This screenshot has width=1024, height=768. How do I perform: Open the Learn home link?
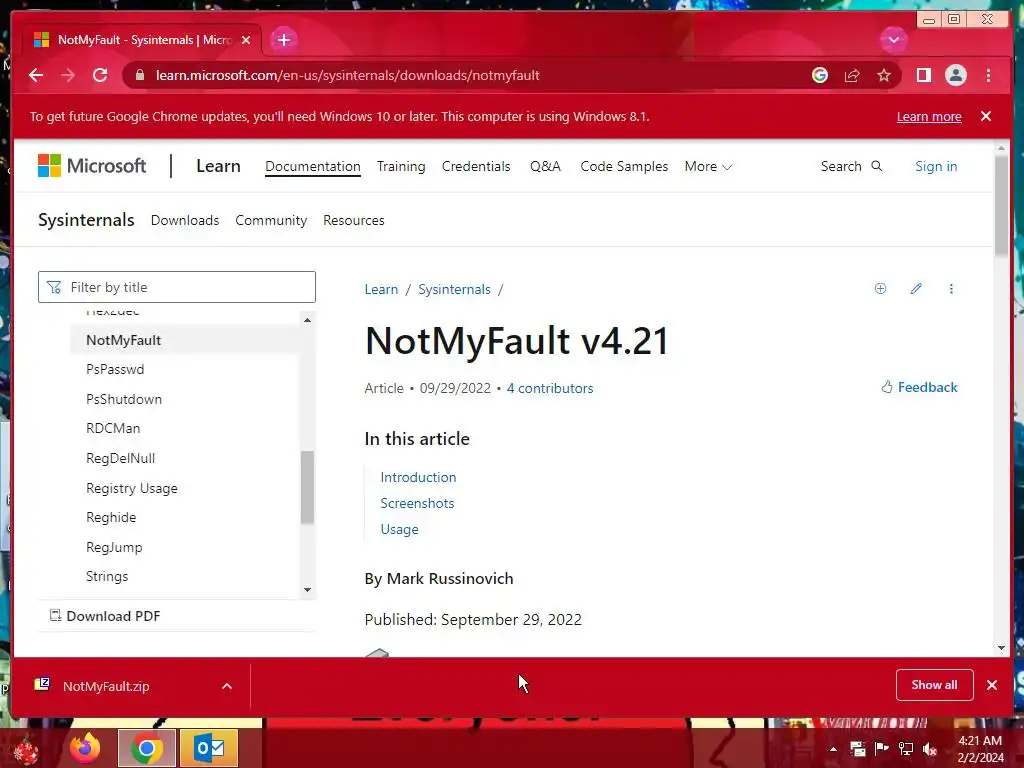pyautogui.click(x=218, y=166)
